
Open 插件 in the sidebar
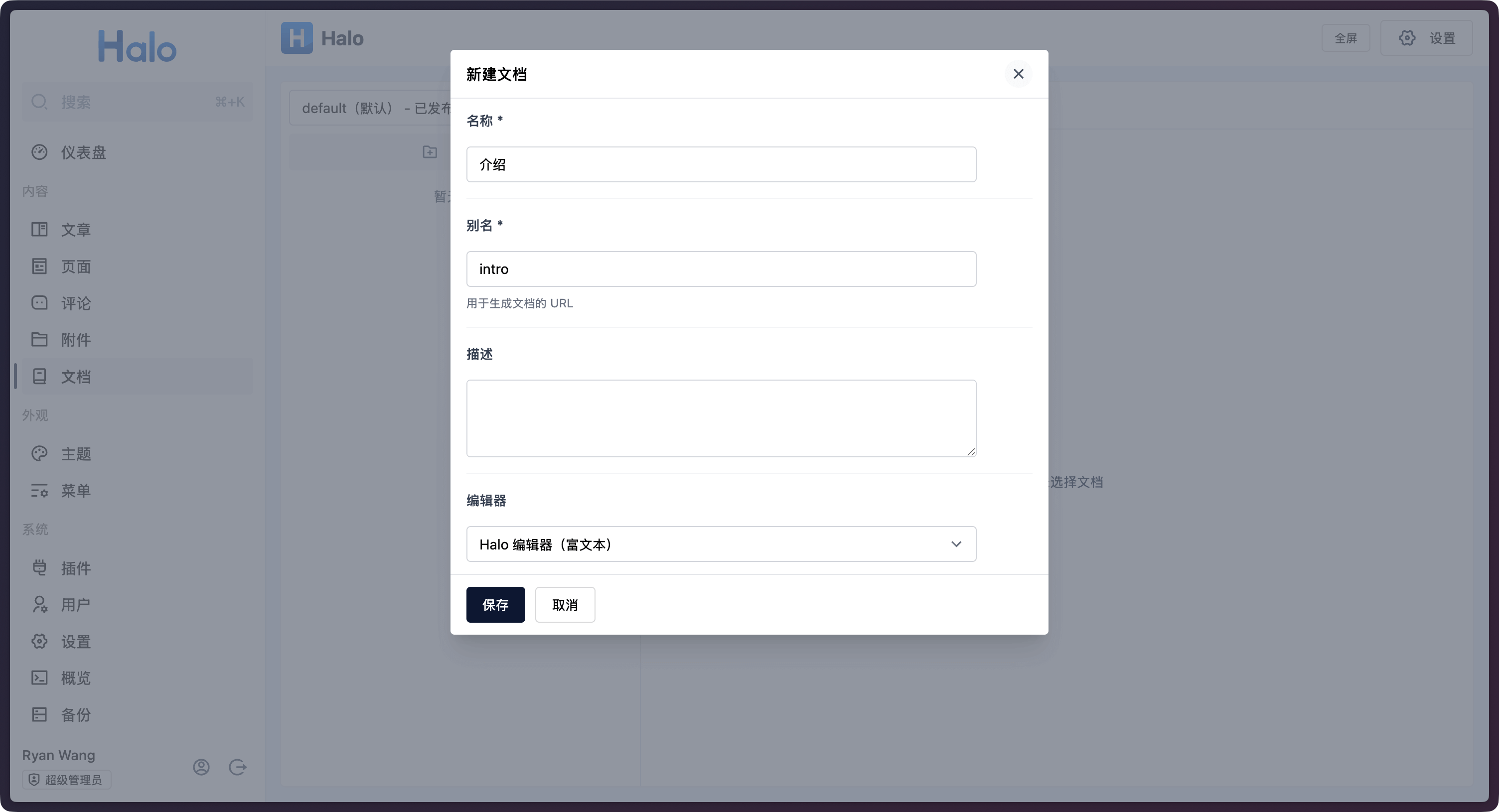pyautogui.click(x=138, y=568)
